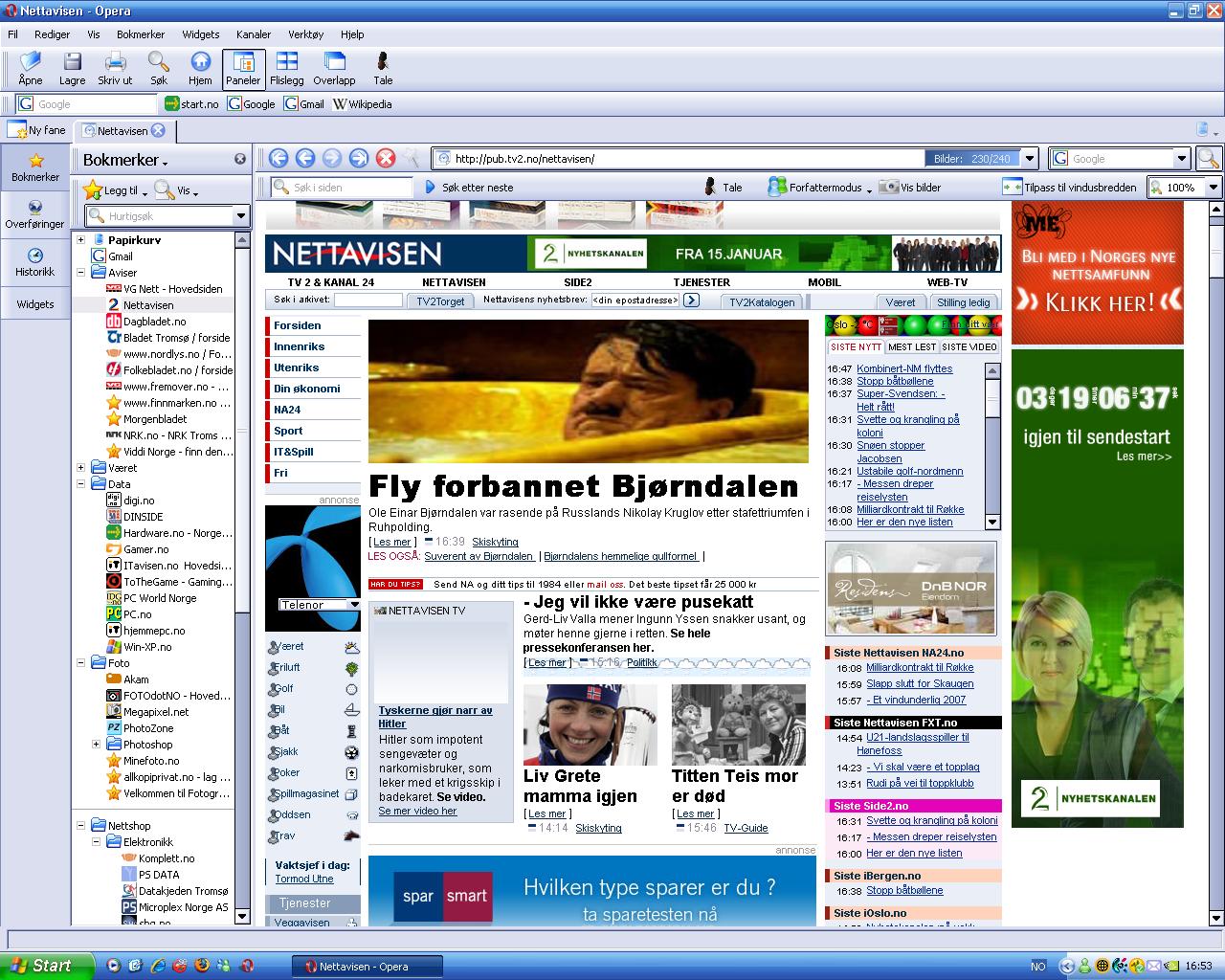Click the Lagre toolbar icon
Image resolution: width=1225 pixels, height=980 pixels.
point(72,69)
